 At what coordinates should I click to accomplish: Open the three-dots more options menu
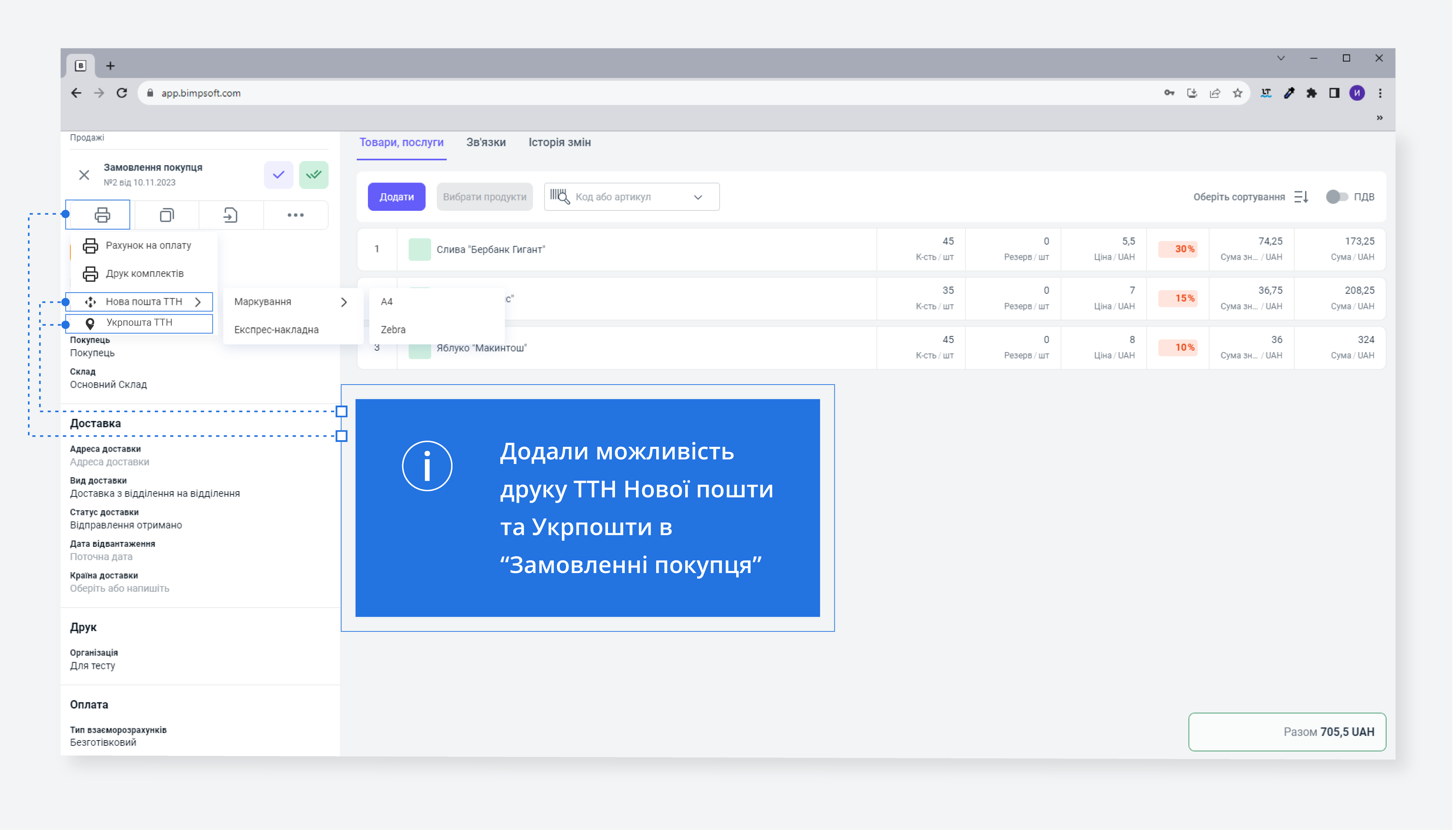tap(295, 215)
